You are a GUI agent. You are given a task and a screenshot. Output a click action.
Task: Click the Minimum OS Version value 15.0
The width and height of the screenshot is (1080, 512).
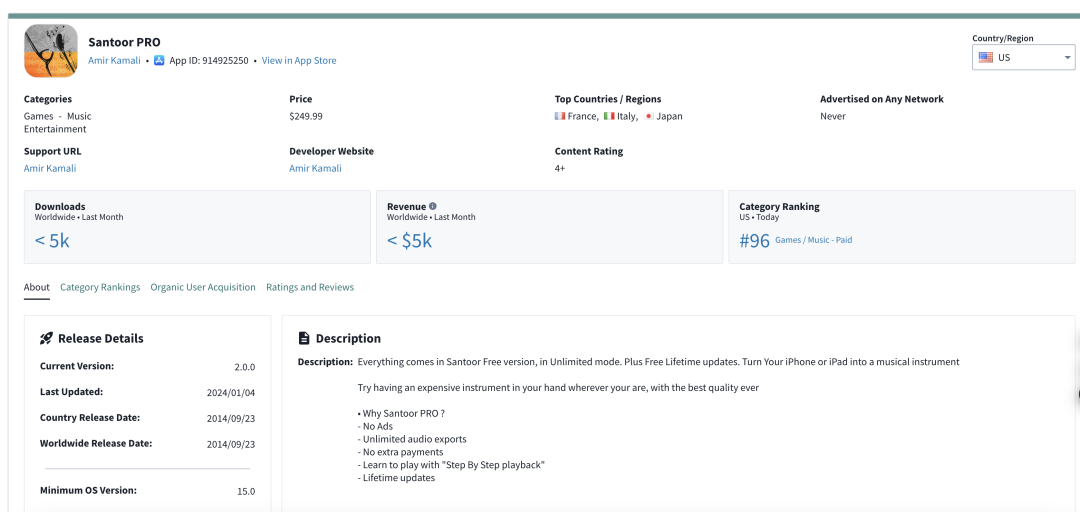(x=246, y=491)
